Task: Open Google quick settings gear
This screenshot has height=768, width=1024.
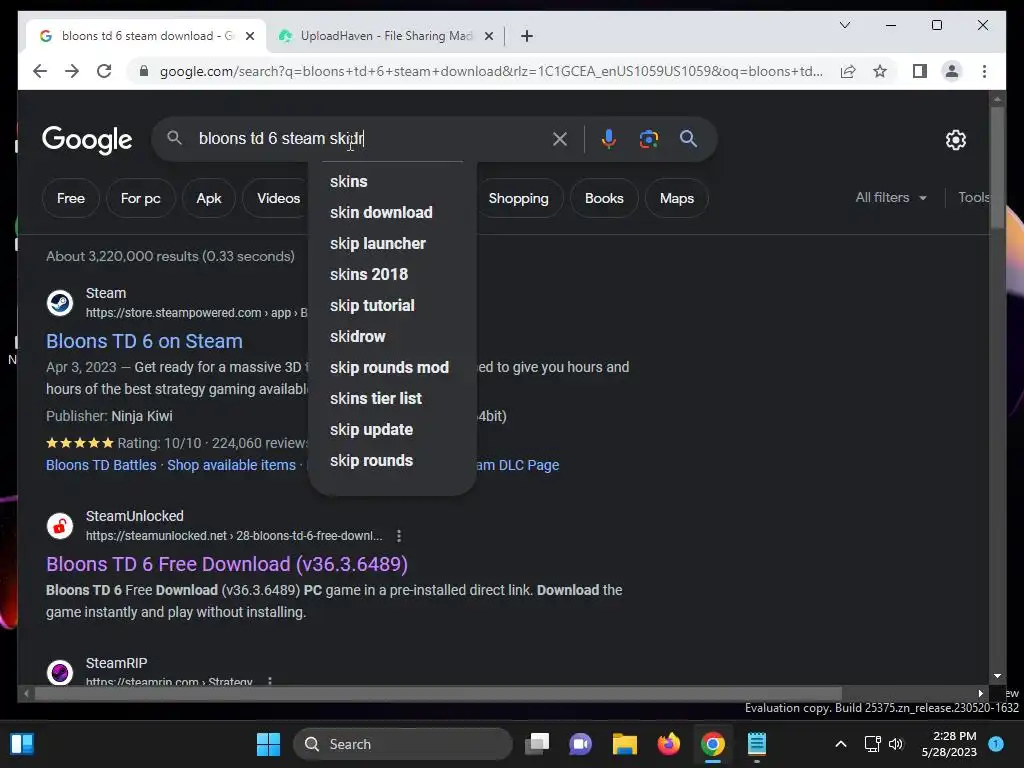Action: coord(955,140)
